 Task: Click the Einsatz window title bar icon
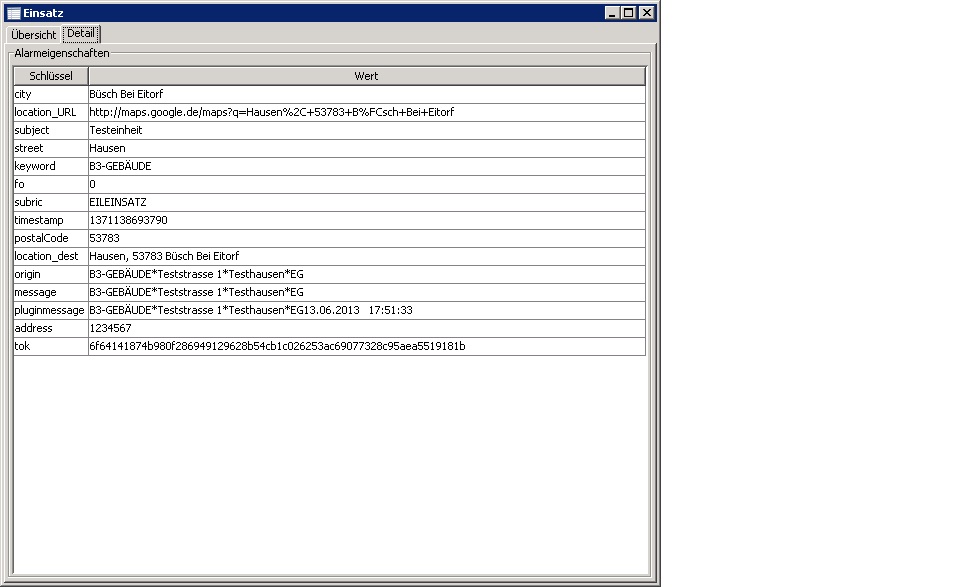[x=14, y=13]
